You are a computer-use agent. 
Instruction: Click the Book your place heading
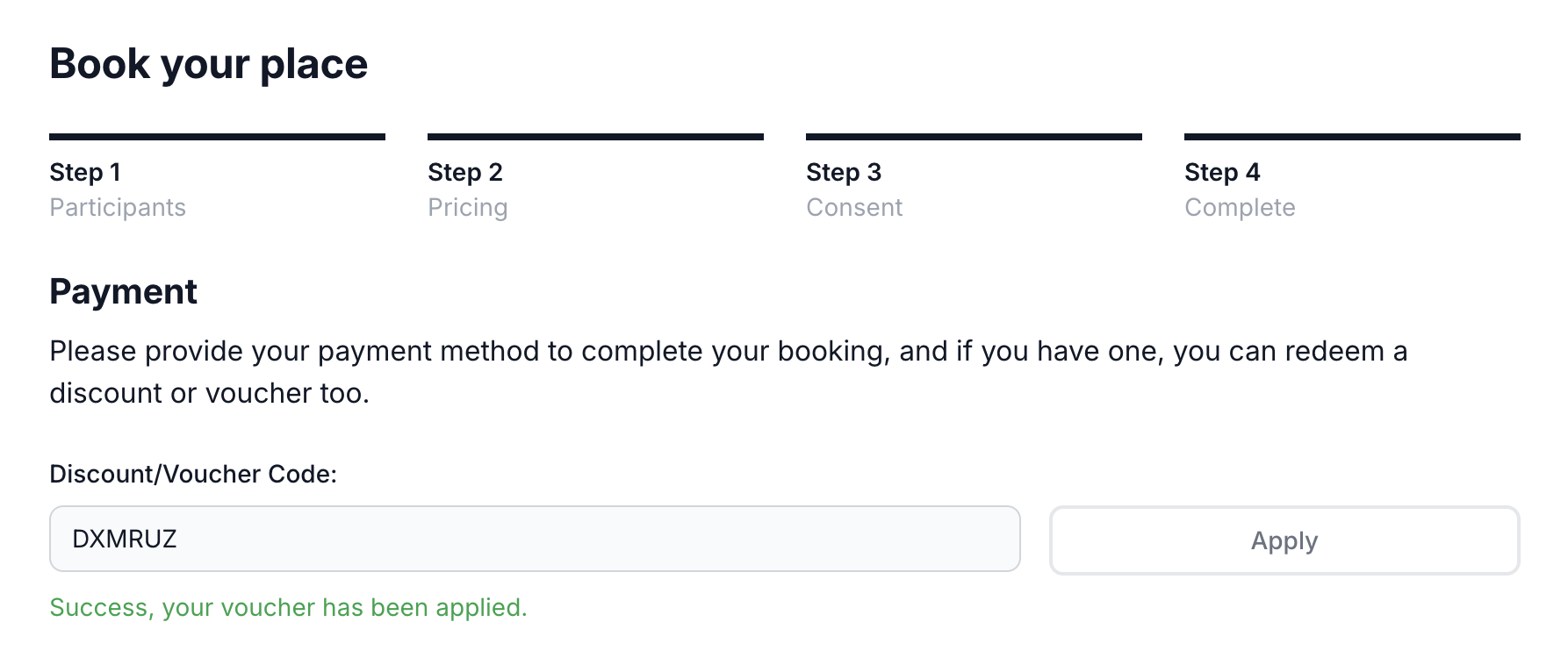click(x=209, y=64)
